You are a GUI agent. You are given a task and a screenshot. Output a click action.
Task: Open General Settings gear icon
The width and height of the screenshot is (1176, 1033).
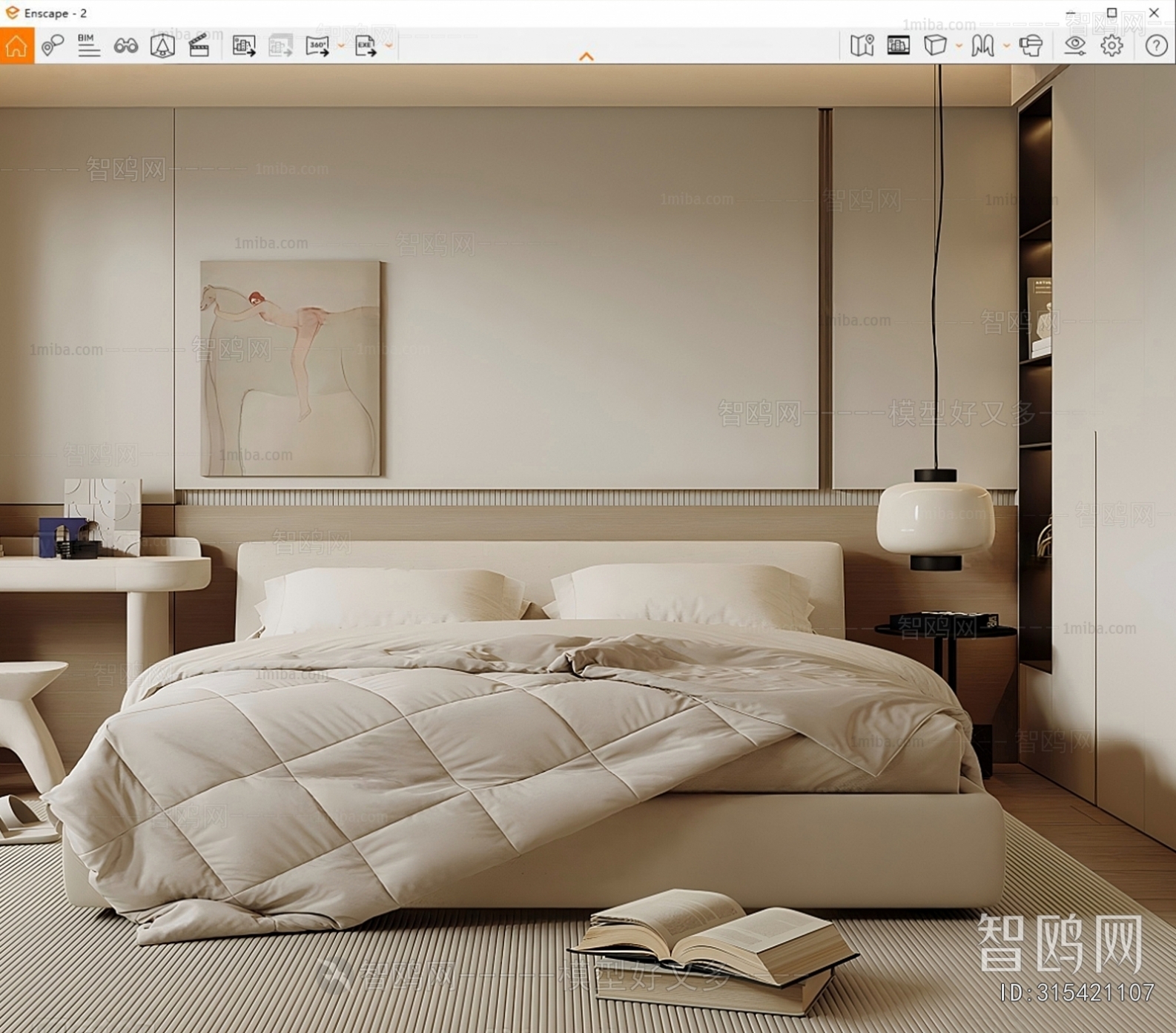[1111, 45]
